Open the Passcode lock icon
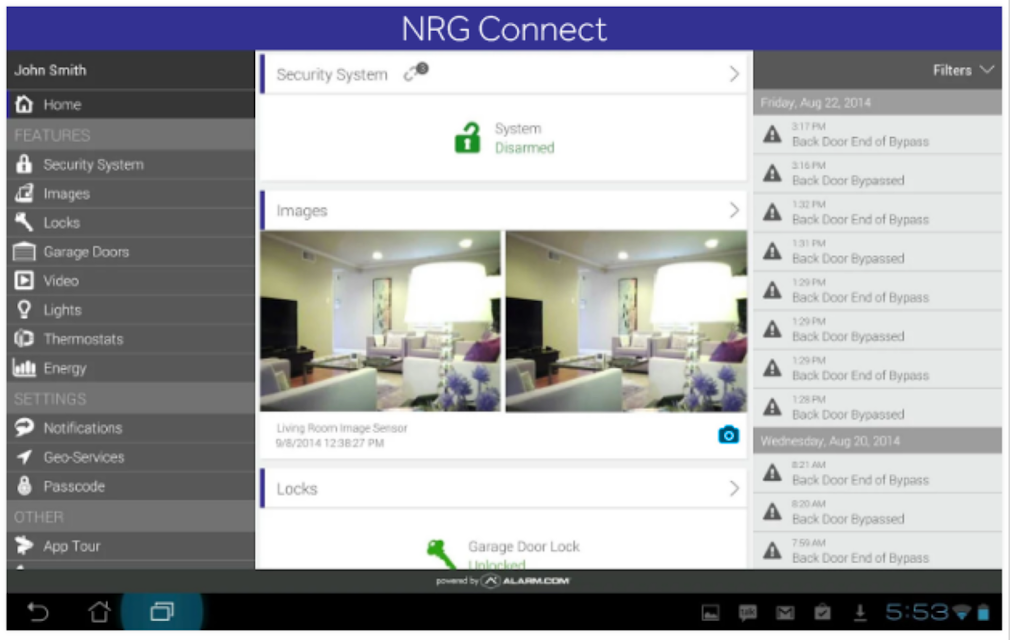 click(x=24, y=485)
